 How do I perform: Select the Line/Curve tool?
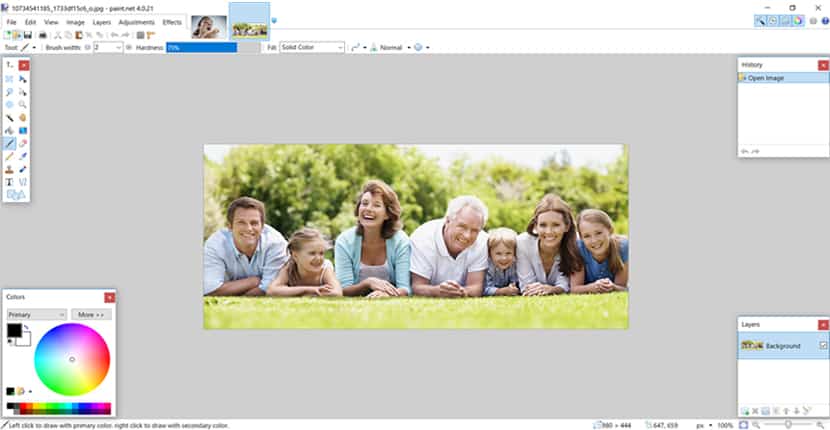pyautogui.click(x=23, y=182)
